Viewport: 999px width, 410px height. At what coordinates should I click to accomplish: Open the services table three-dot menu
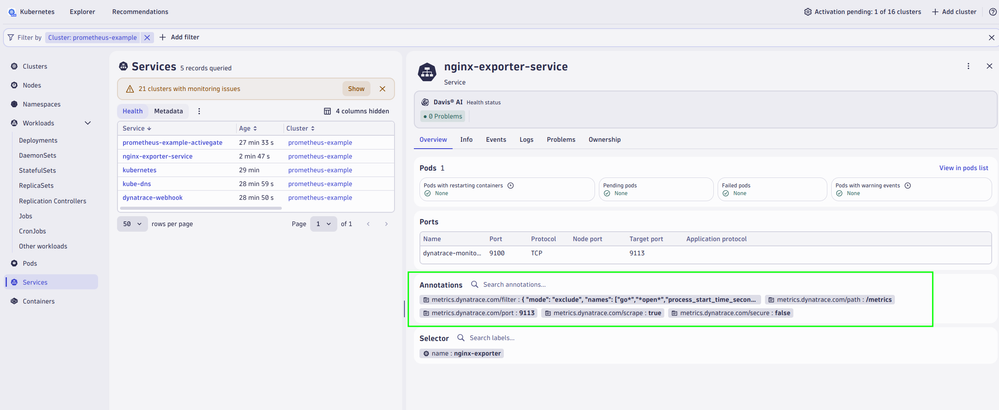point(199,111)
